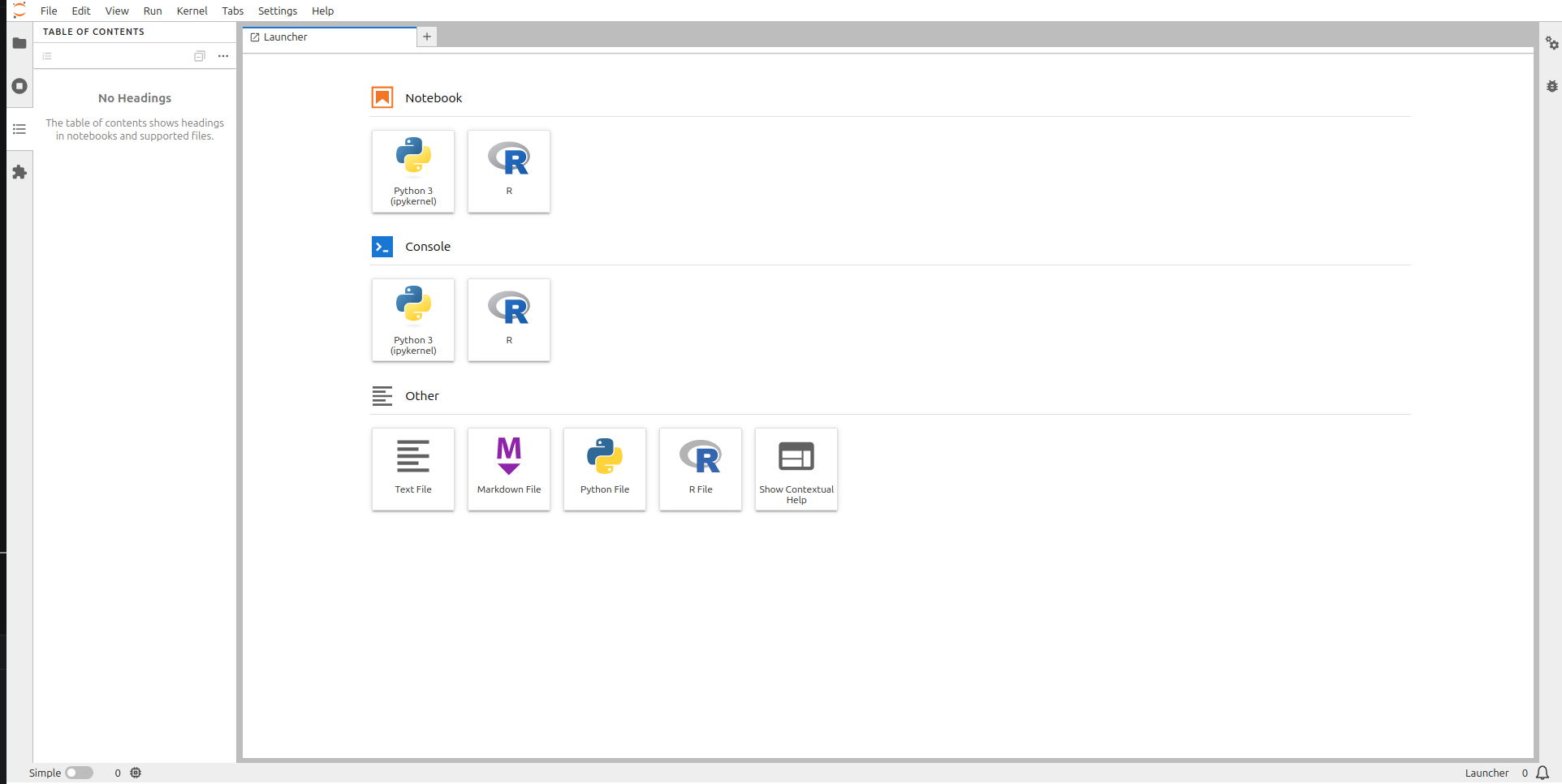
Task: Click the No Headings message text
Action: pos(135,97)
